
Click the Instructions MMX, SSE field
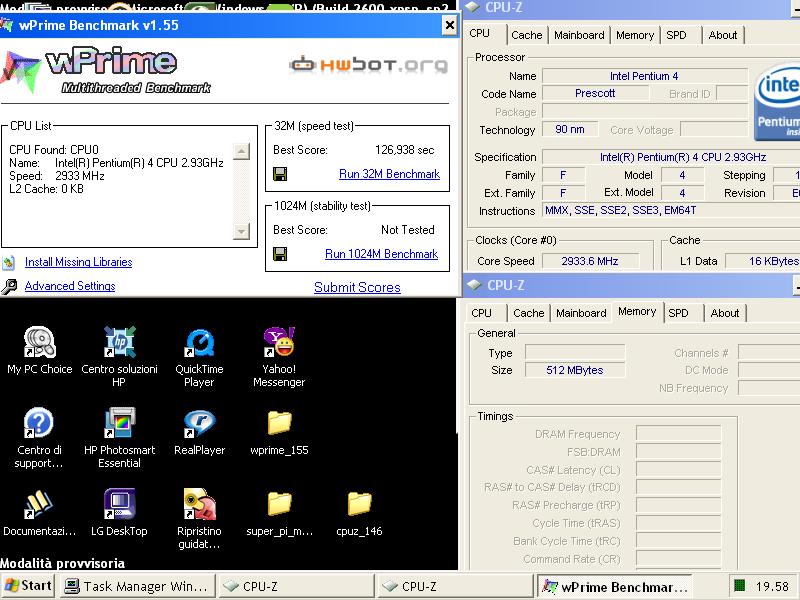(671, 210)
